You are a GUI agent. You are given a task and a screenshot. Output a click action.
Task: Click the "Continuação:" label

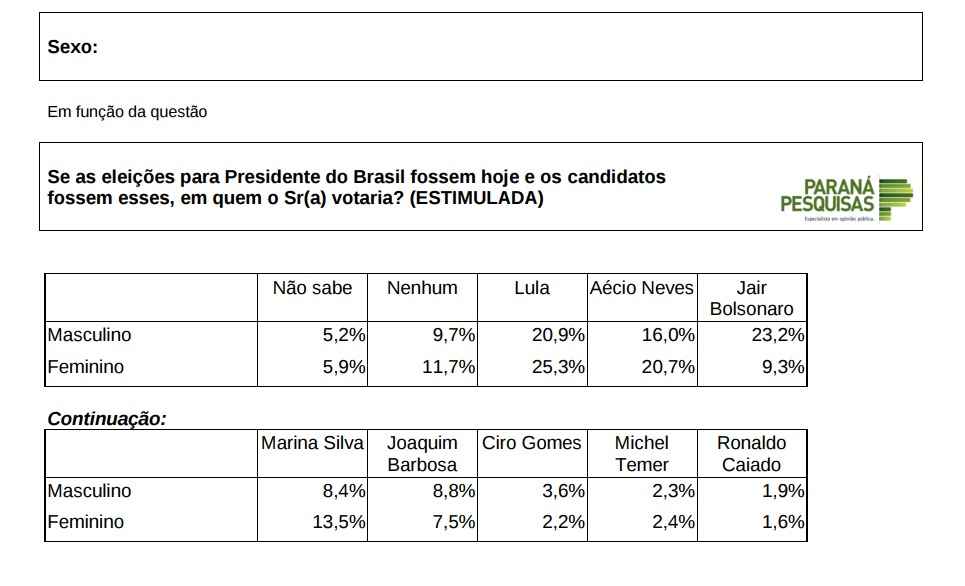107,419
